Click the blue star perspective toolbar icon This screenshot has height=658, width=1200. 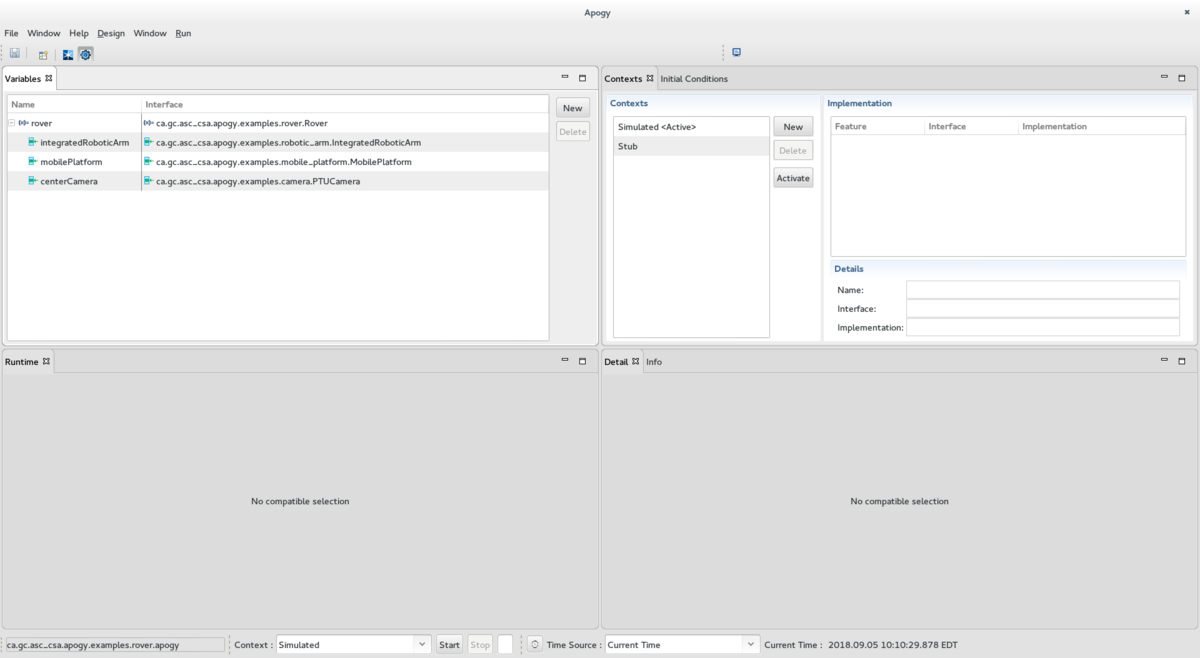[x=68, y=54]
